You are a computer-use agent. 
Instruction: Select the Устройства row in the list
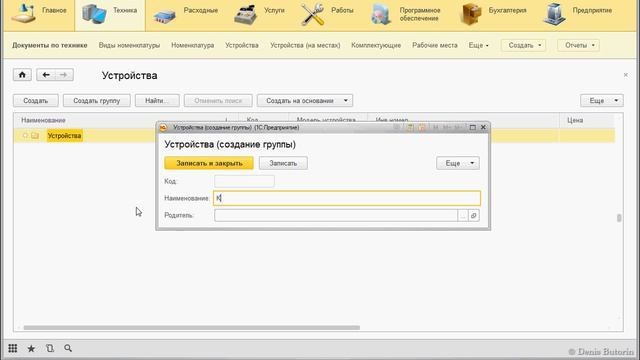point(314,136)
